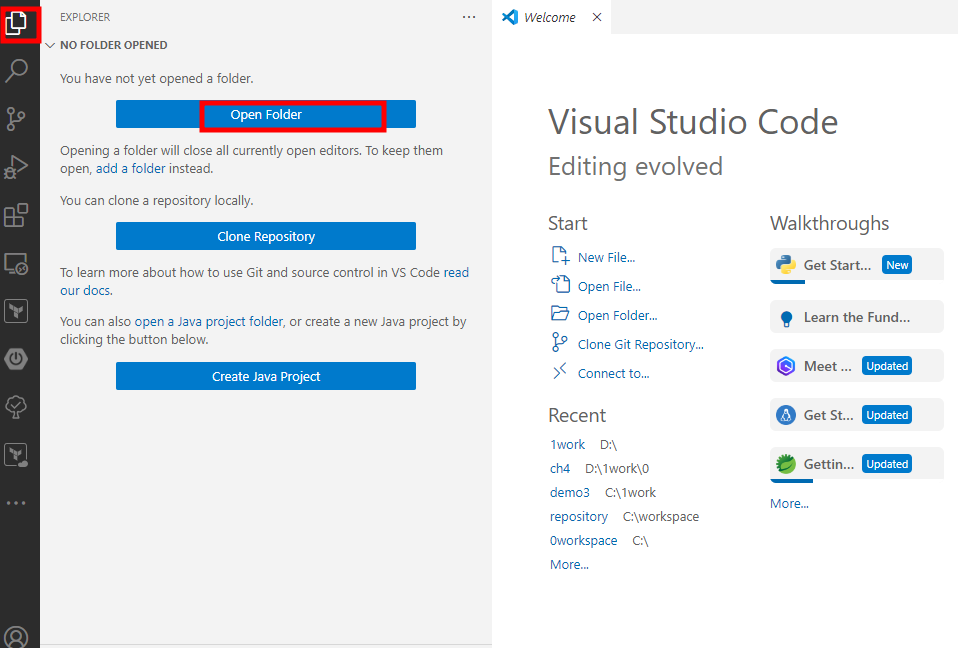
Task: Click the Open Folder button
Action: click(266, 115)
